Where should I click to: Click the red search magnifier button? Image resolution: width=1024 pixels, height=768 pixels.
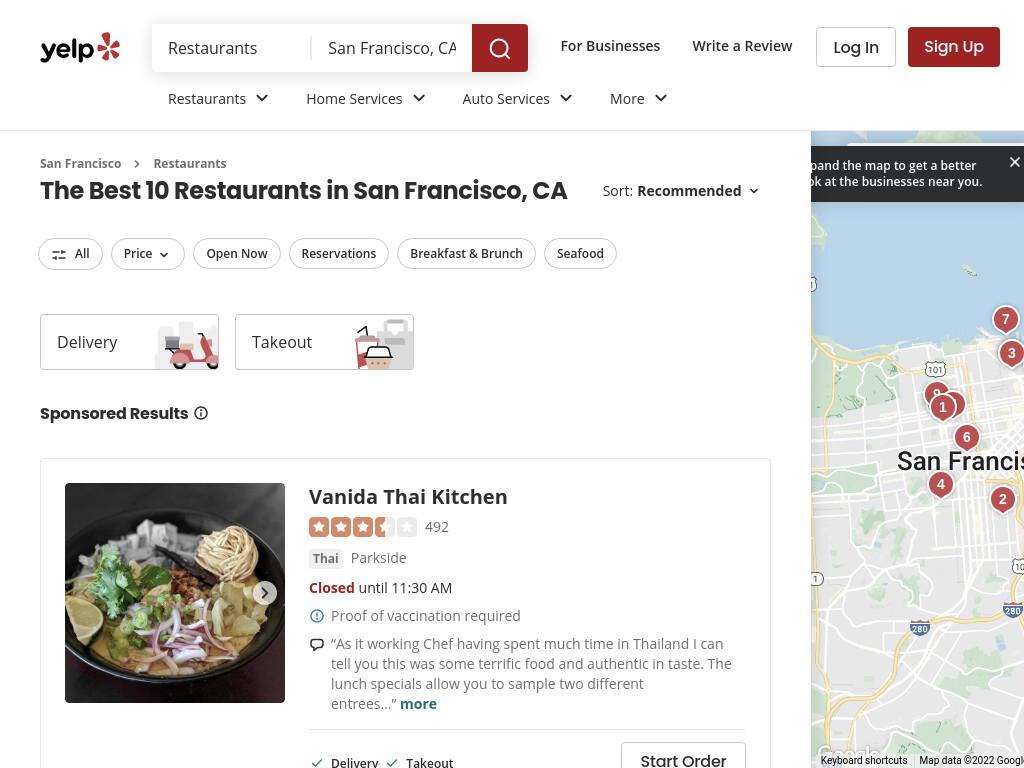(500, 48)
